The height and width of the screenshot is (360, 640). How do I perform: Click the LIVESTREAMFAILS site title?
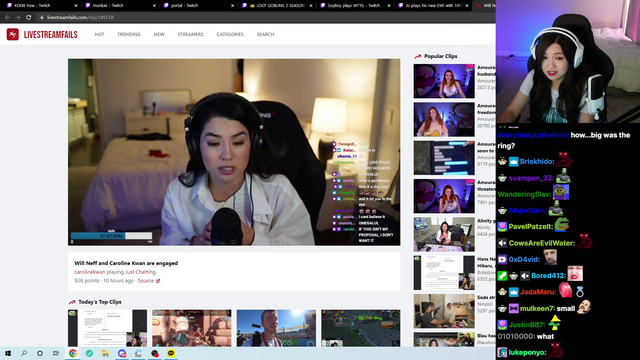[51, 35]
